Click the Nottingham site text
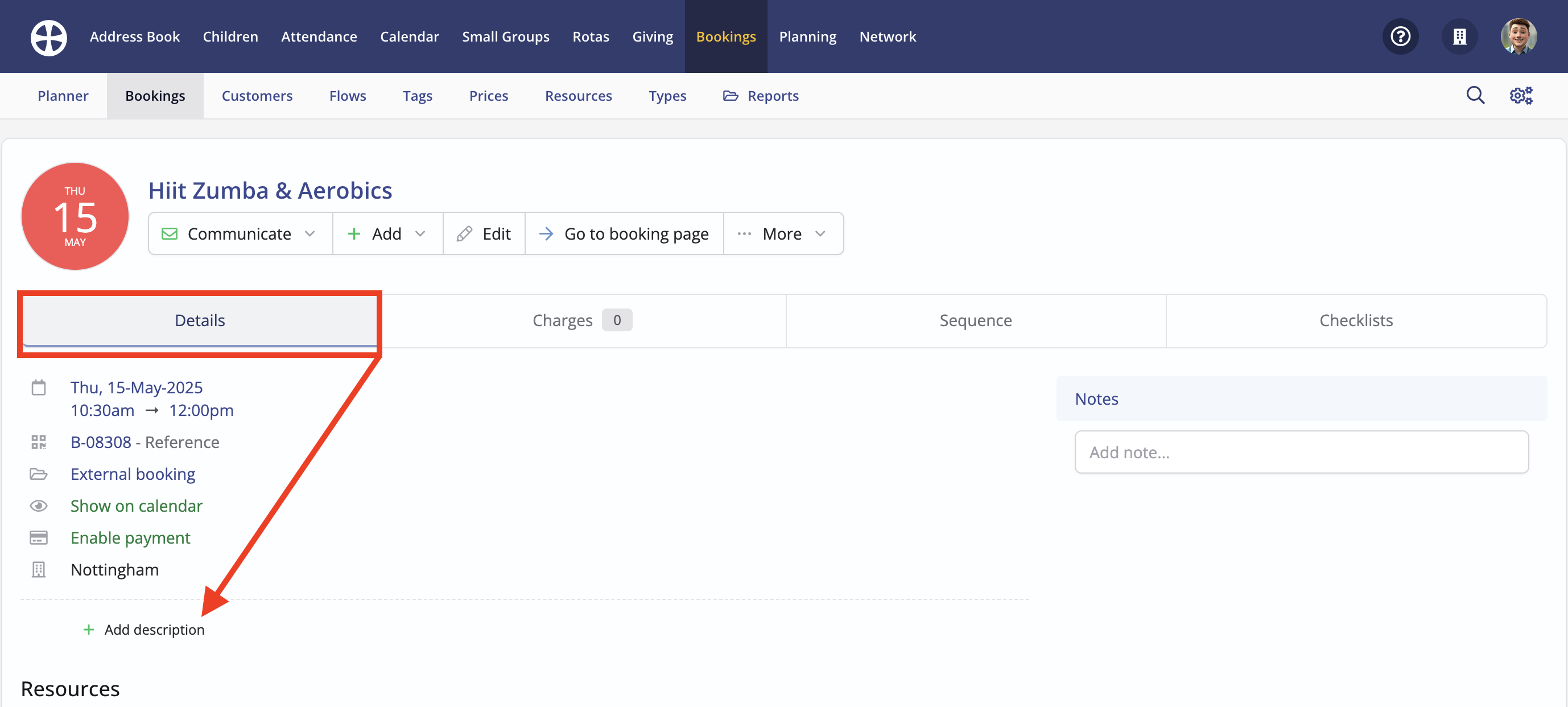The width and height of the screenshot is (1568, 707). [114, 569]
